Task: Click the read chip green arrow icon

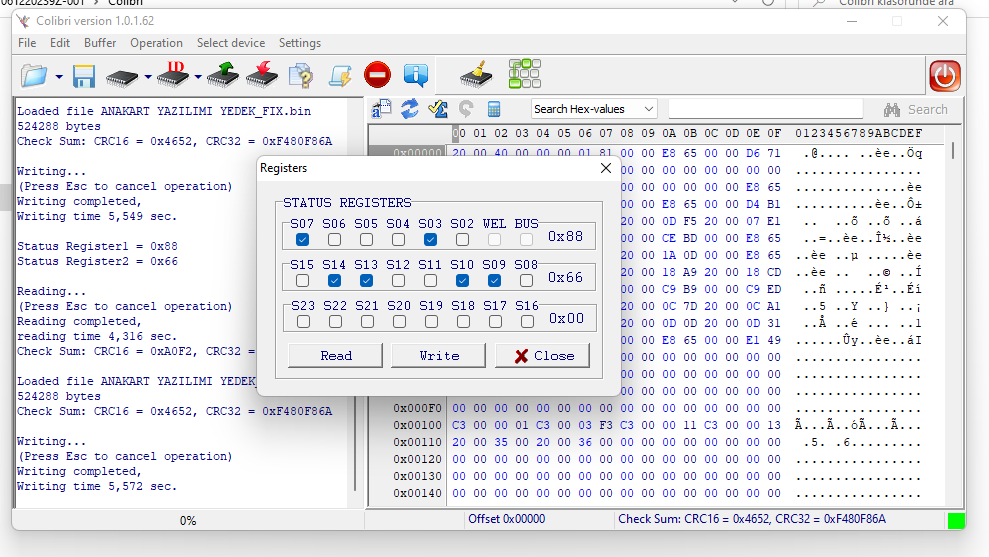Action: pos(222,75)
